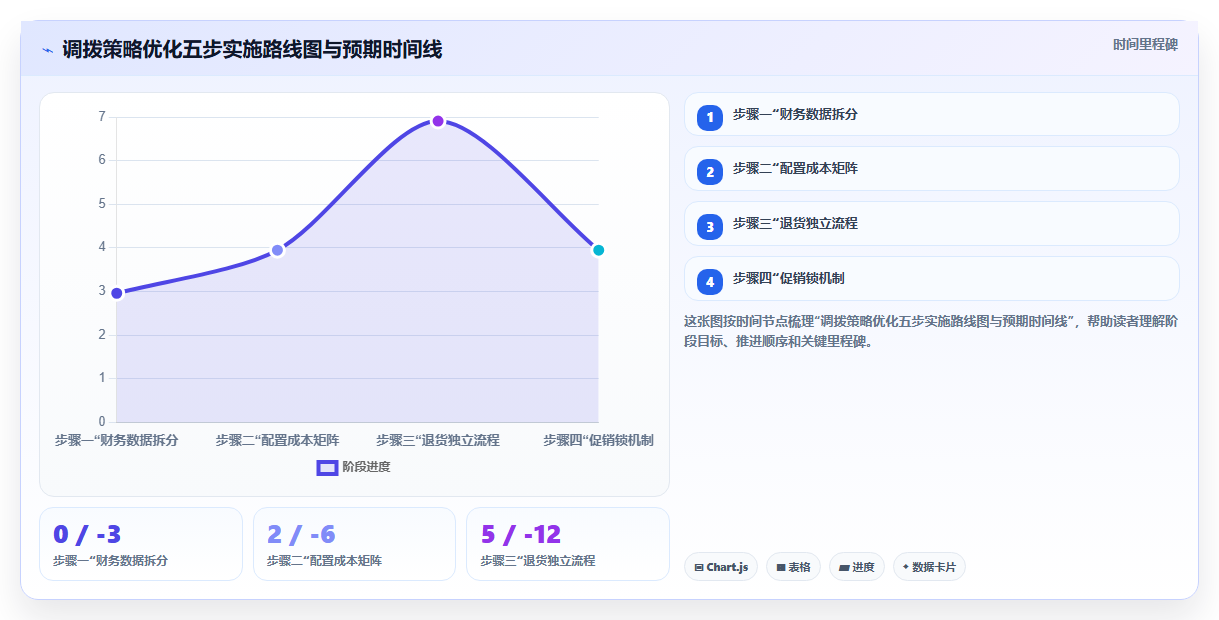Click the 时间里程碑 header label
The height and width of the screenshot is (620, 1219).
click(x=1146, y=45)
